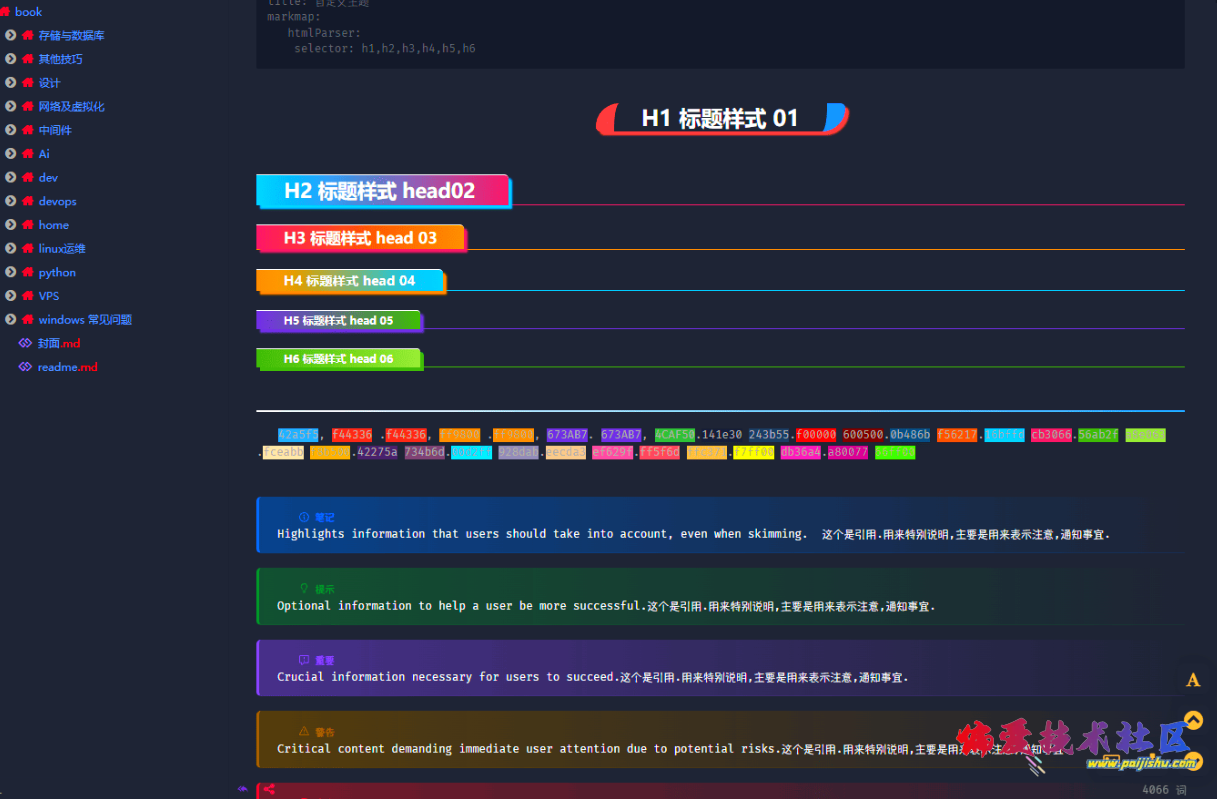The height and width of the screenshot is (799, 1217).
Task: Click the H5 标题样式 head 05 heading
Action: [339, 321]
